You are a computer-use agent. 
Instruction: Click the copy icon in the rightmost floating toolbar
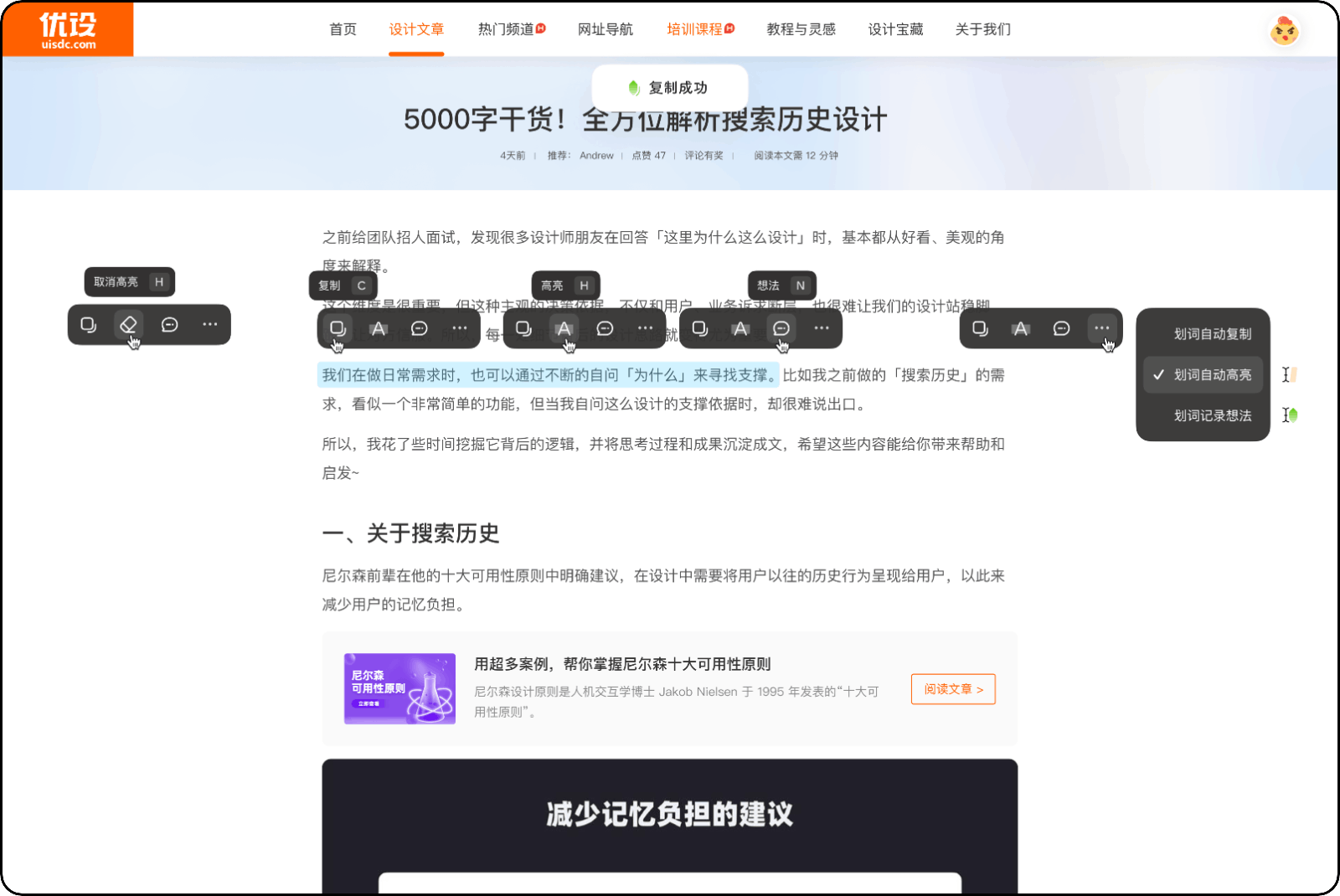click(978, 328)
